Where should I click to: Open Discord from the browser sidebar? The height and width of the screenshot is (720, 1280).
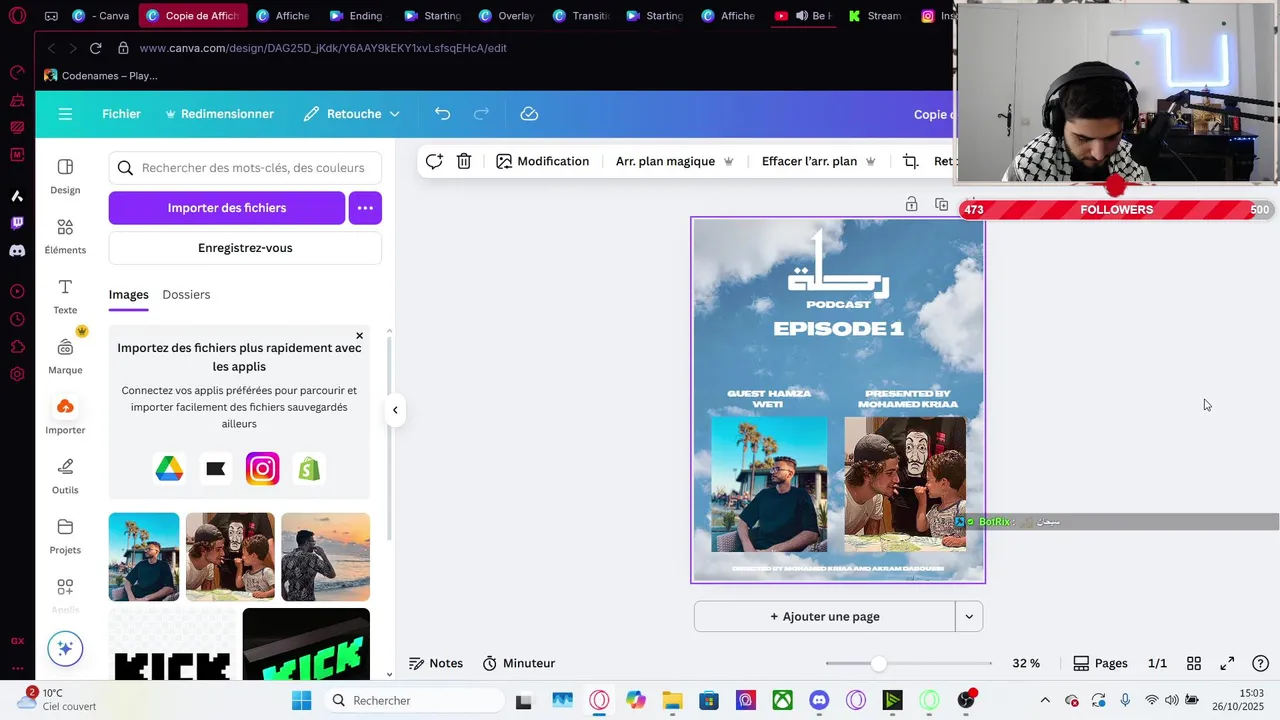pos(17,251)
